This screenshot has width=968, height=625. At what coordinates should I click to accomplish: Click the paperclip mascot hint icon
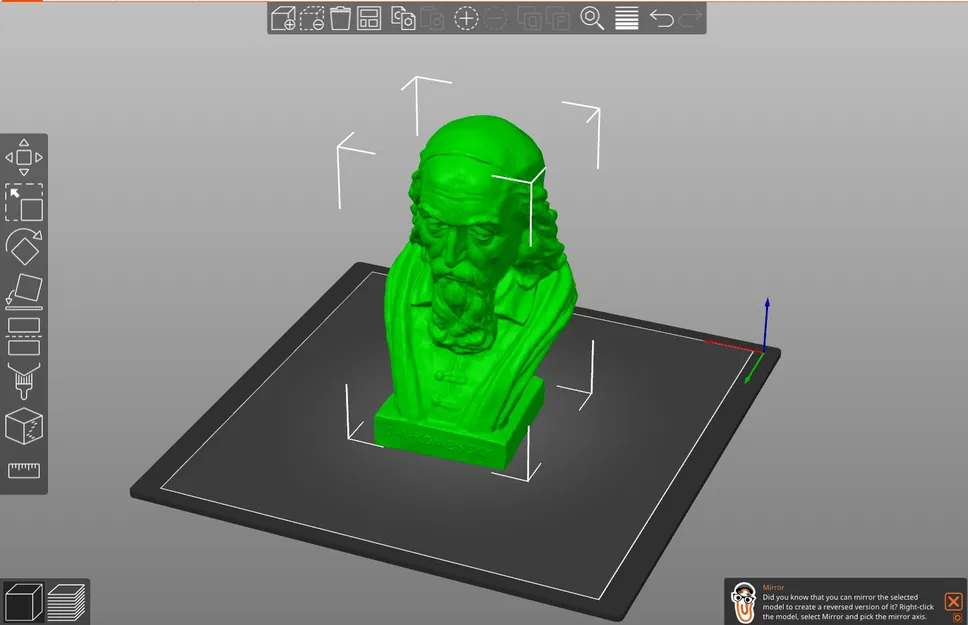pyautogui.click(x=743, y=602)
